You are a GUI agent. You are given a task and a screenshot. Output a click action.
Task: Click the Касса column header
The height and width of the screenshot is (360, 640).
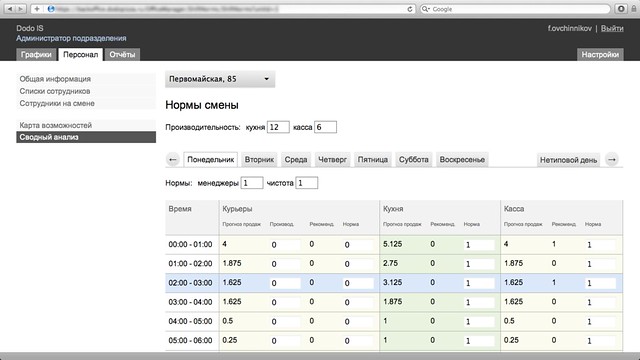pyautogui.click(x=514, y=209)
